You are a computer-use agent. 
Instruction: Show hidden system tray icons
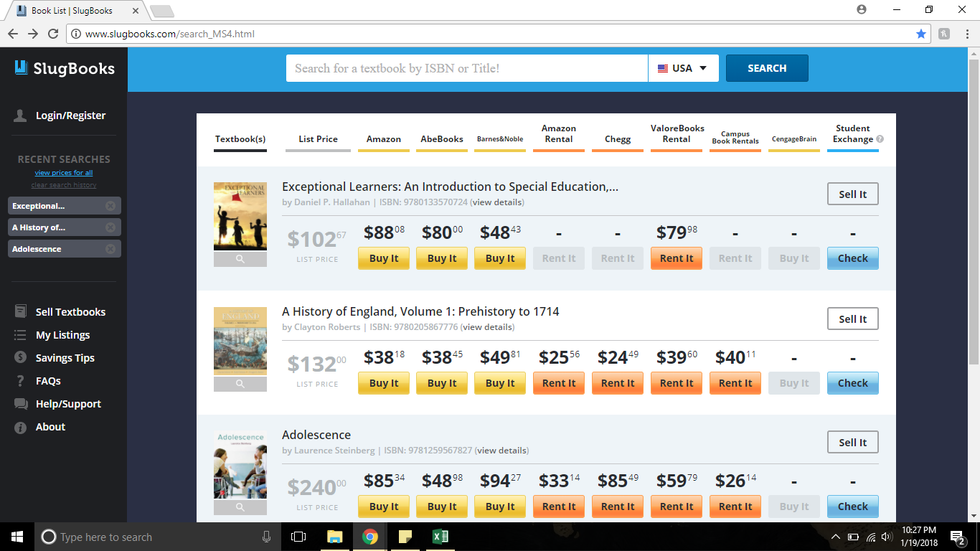(836, 537)
